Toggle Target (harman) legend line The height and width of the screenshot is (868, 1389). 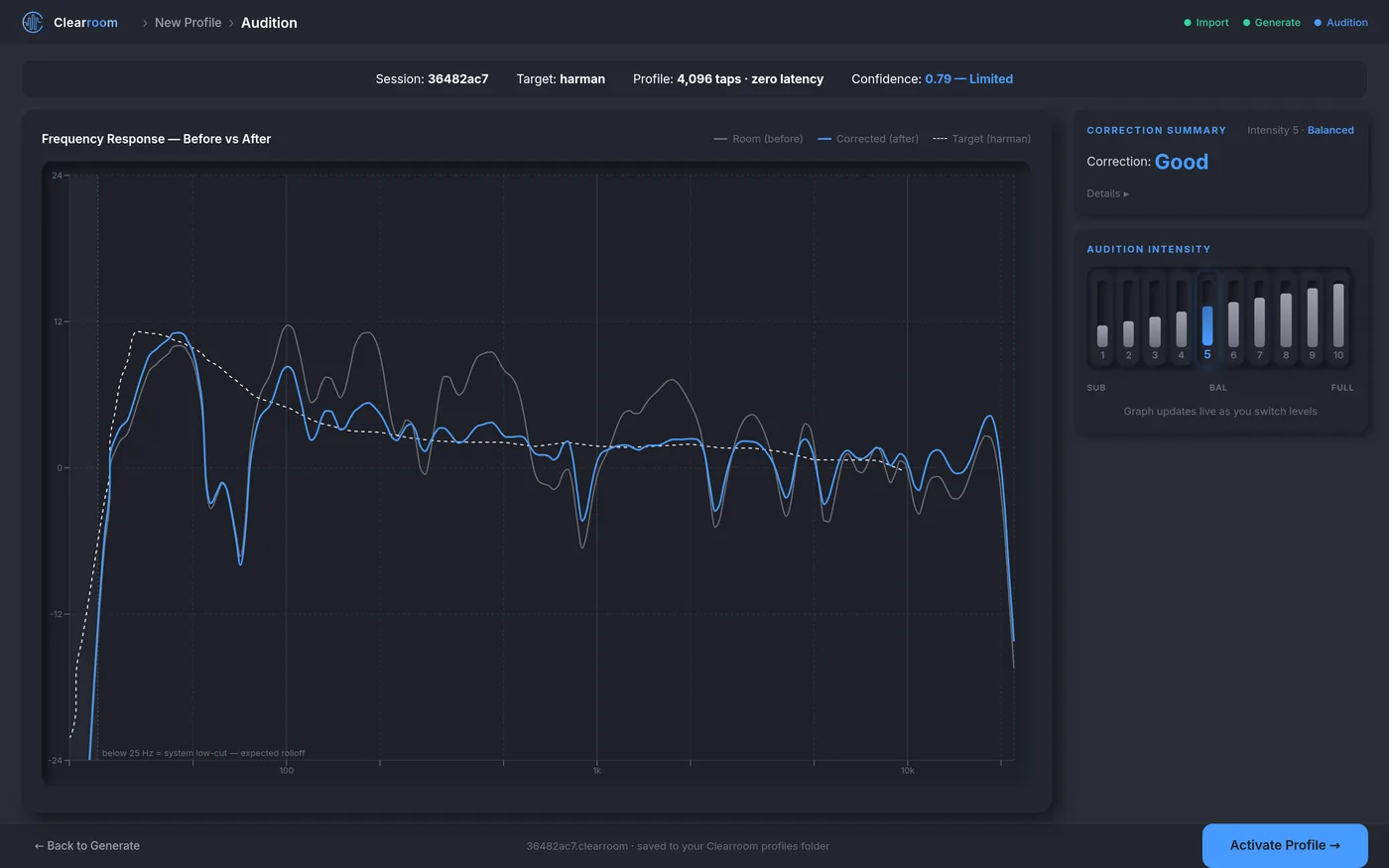coord(981,139)
